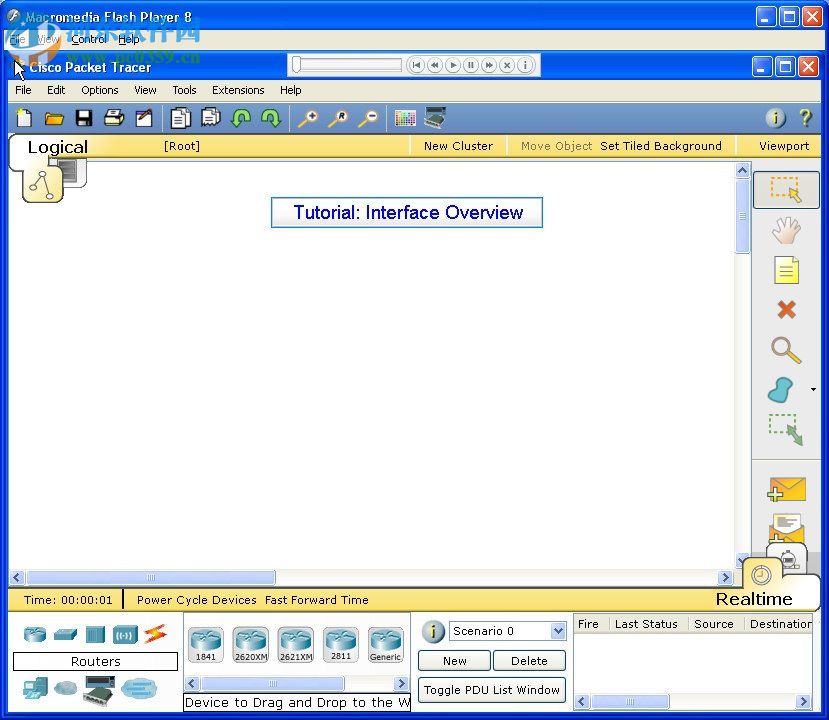The width and height of the screenshot is (829, 720).
Task: Open the File menu in Packet Tracer
Action: (23, 90)
